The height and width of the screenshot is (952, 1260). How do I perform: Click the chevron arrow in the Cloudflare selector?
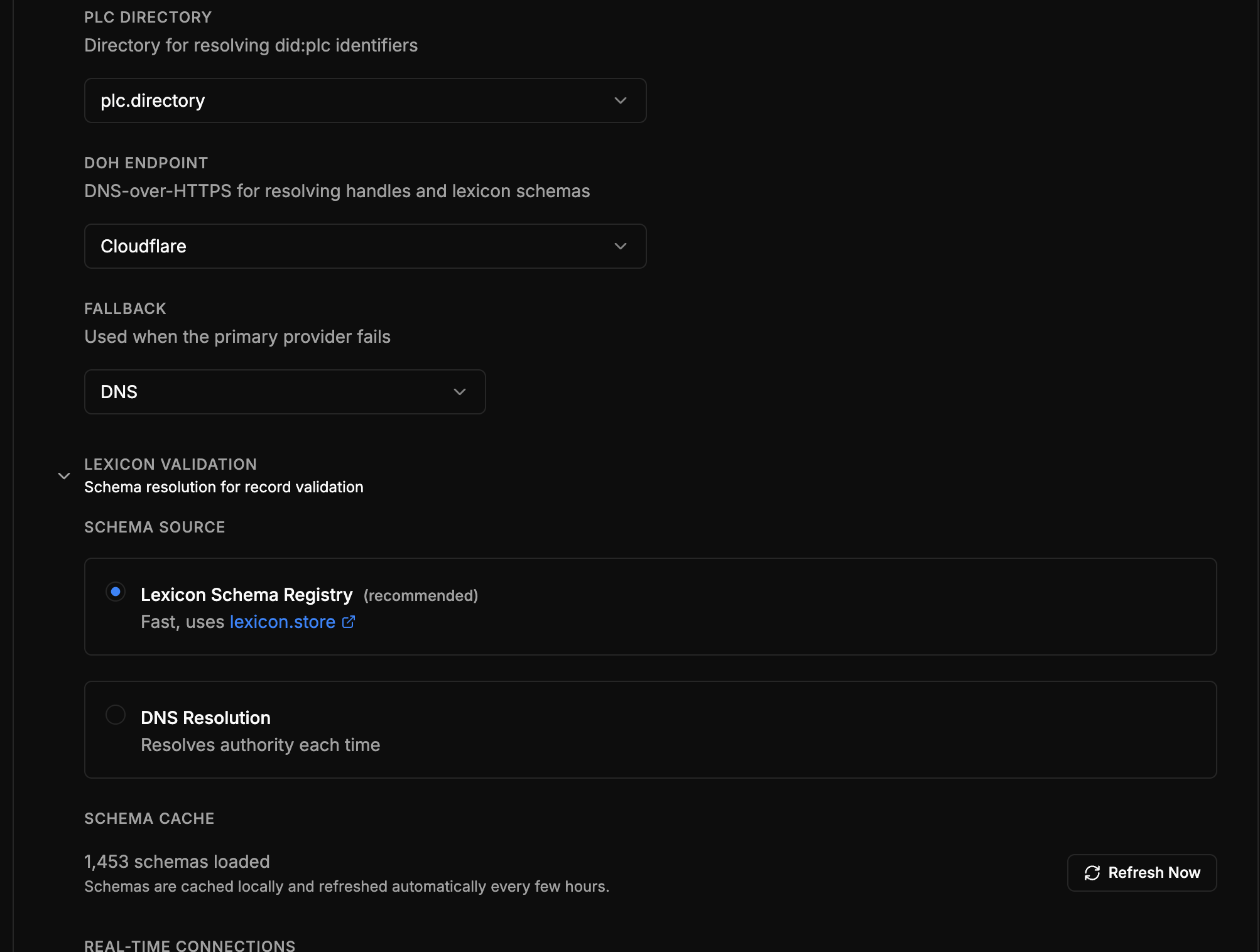621,246
